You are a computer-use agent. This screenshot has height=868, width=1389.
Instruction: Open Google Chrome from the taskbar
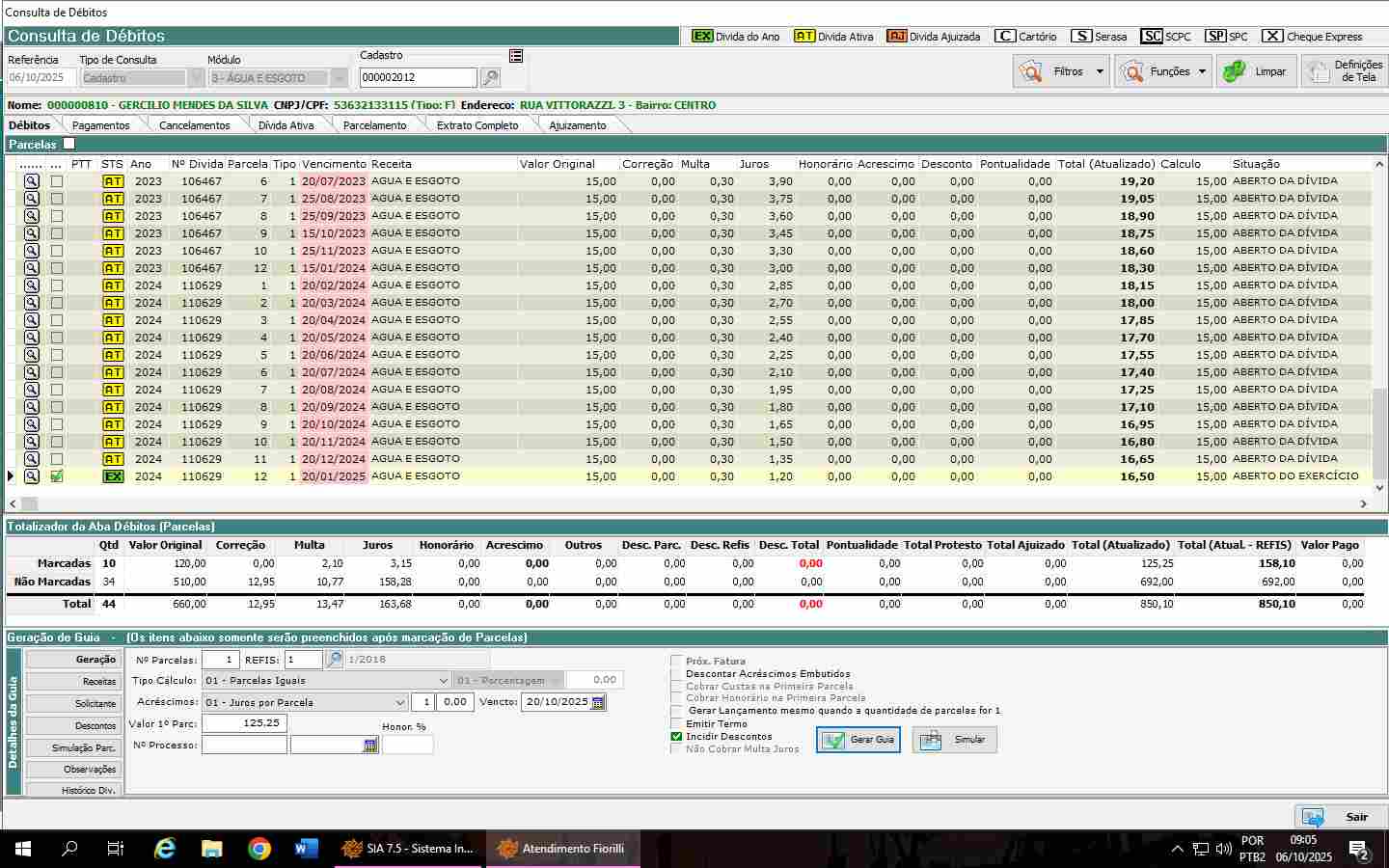tap(259, 849)
